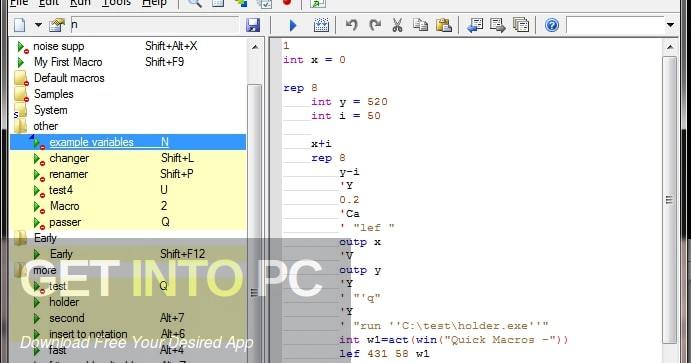
Task: Click the Copy icon in toolbar
Action: point(420,25)
